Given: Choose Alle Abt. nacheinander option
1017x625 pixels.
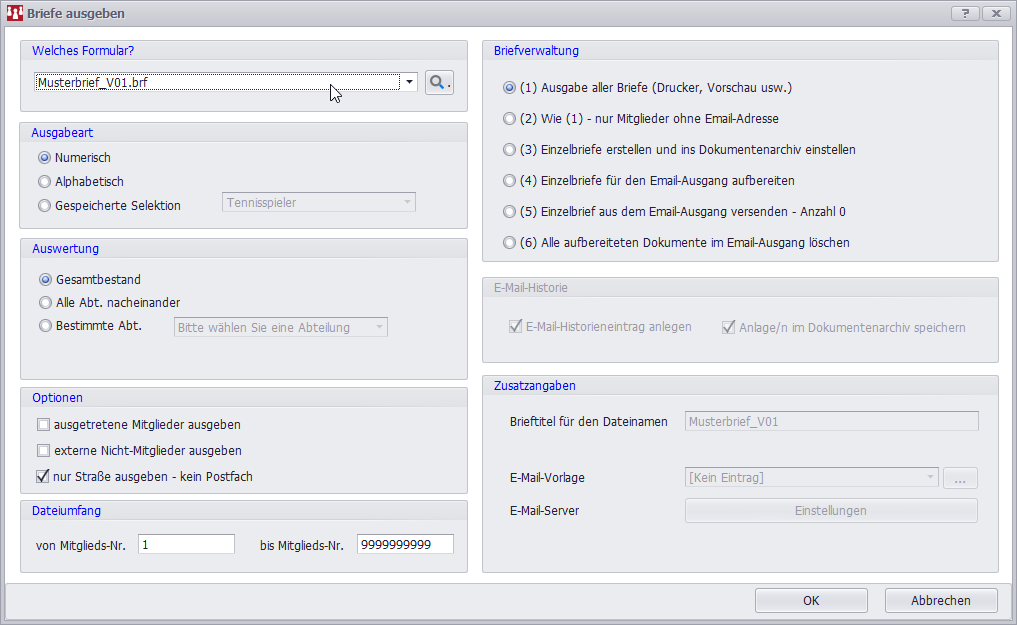Looking at the screenshot, I should coord(45,302).
